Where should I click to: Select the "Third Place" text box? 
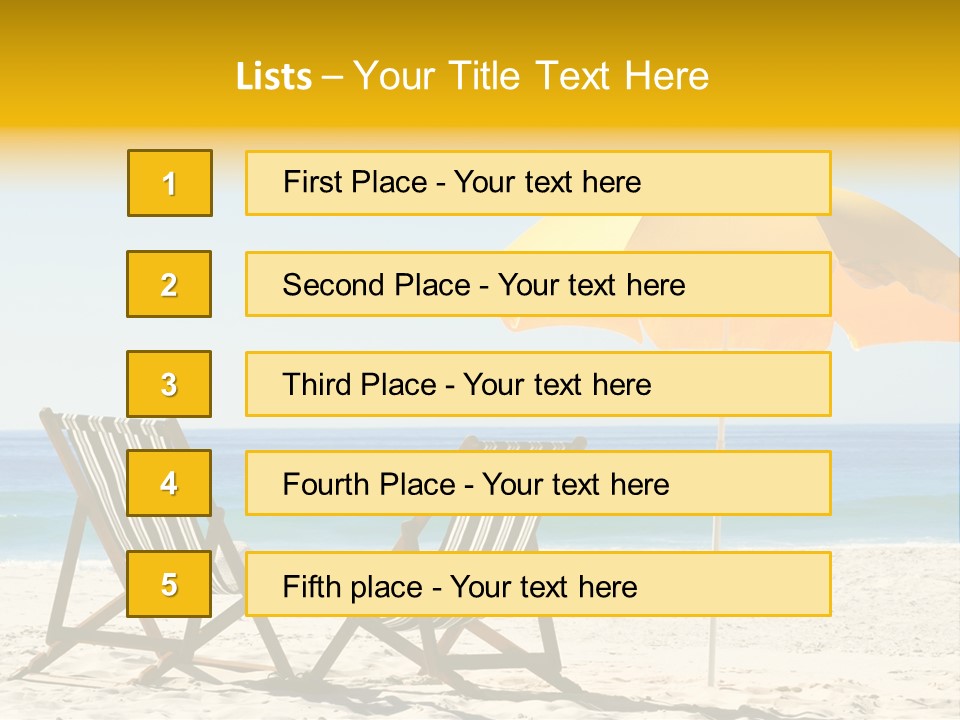[538, 384]
